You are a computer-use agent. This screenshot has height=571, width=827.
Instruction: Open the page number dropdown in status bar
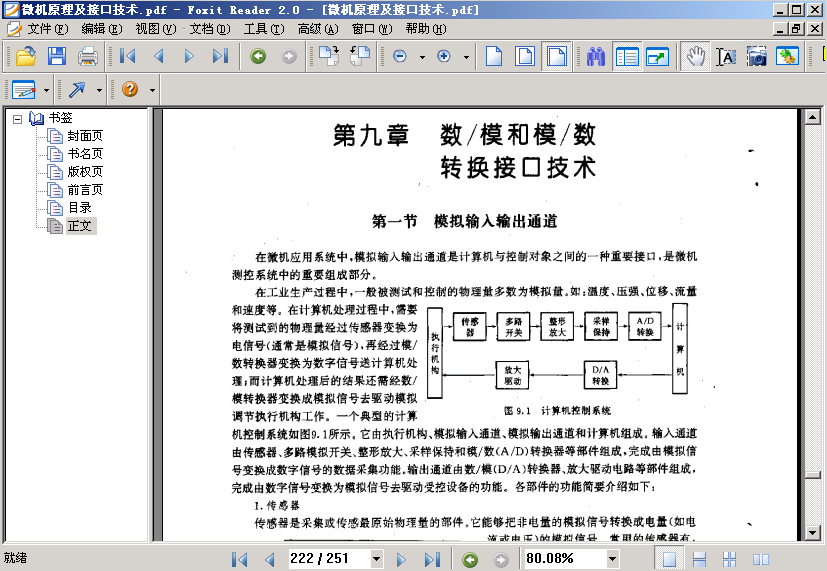pos(376,559)
